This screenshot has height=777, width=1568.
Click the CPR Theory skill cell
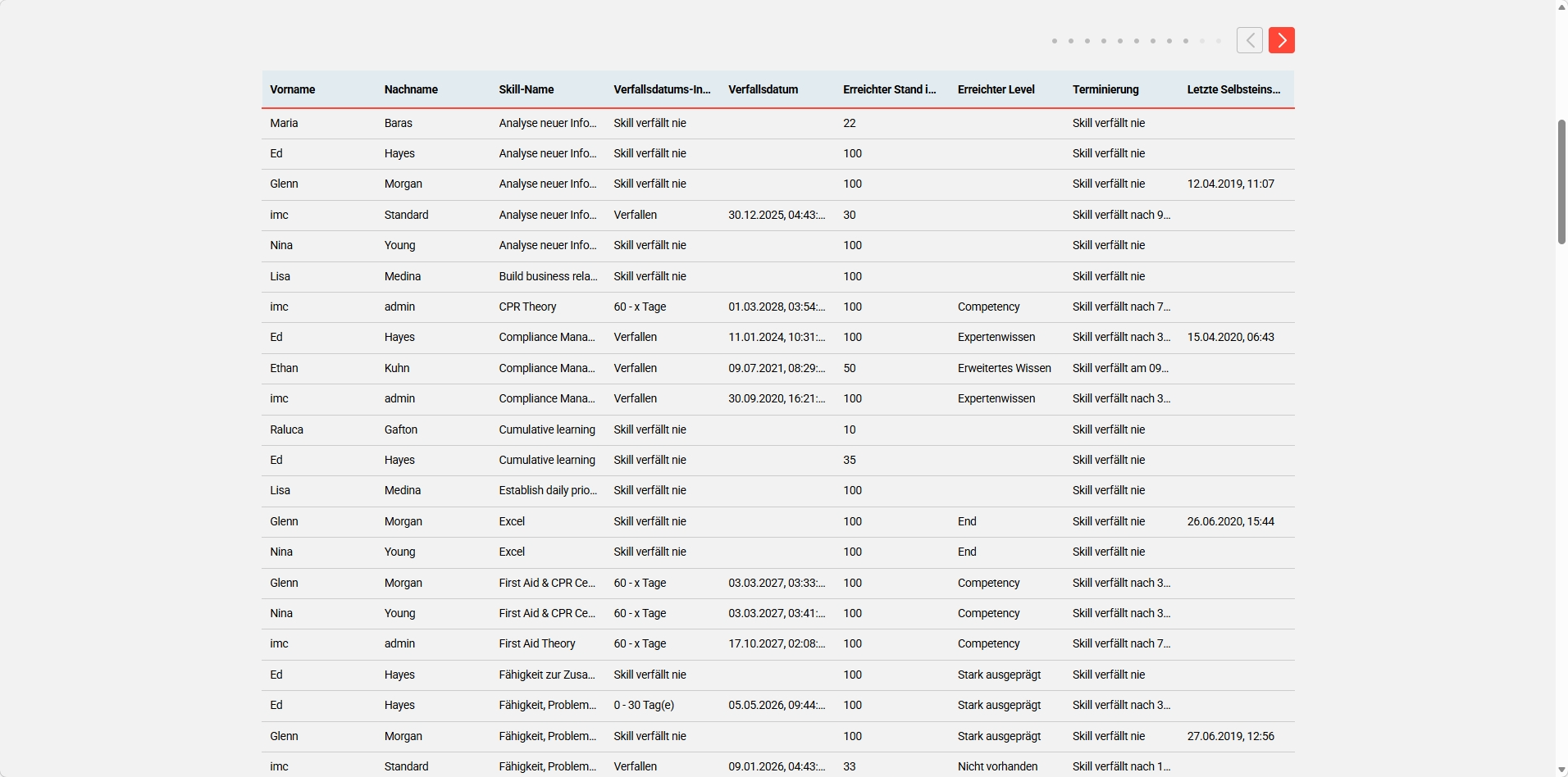pyautogui.click(x=527, y=307)
